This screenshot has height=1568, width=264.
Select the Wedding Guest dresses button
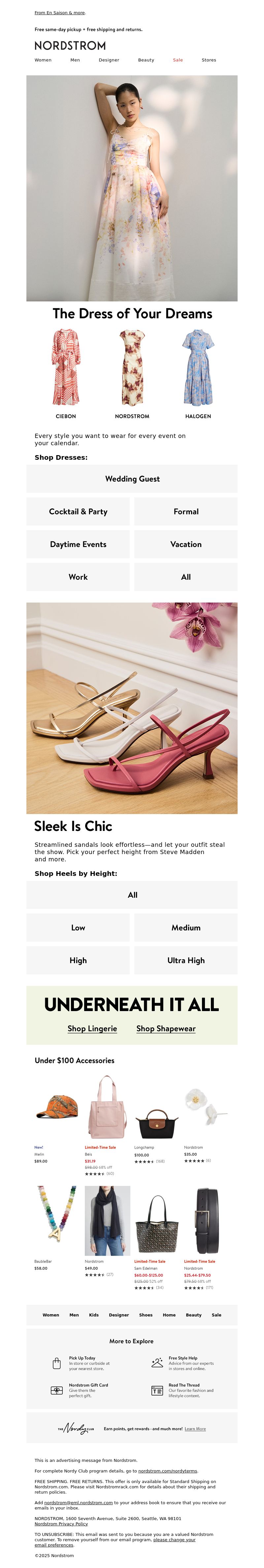132,479
